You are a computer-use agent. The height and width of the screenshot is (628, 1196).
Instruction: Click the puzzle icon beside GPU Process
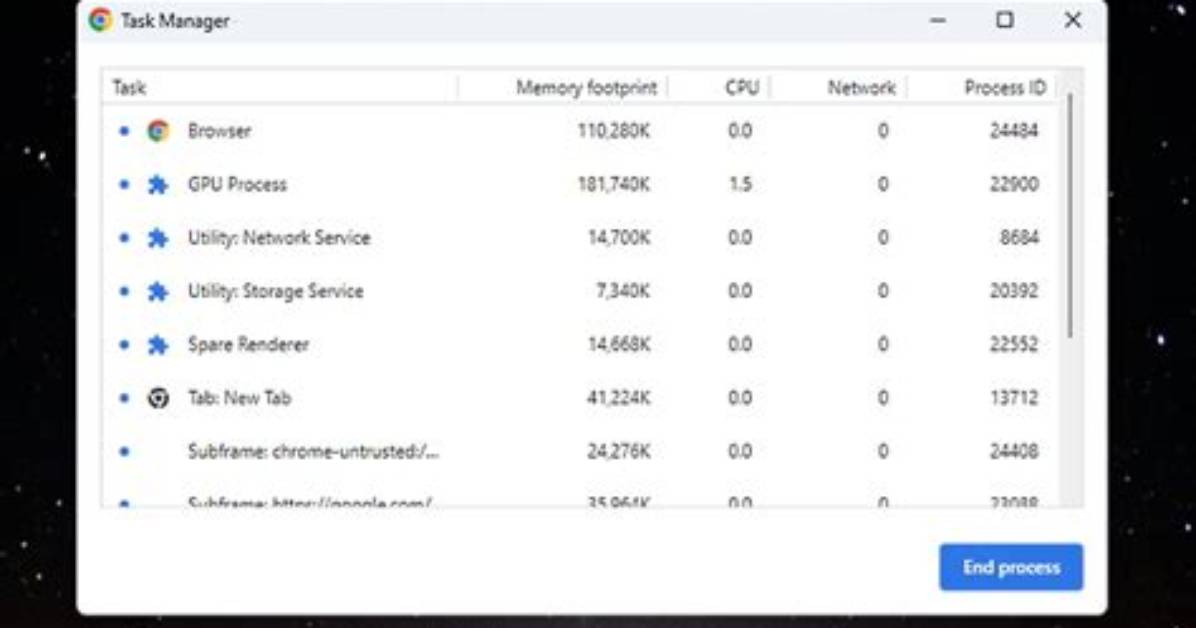click(x=158, y=185)
